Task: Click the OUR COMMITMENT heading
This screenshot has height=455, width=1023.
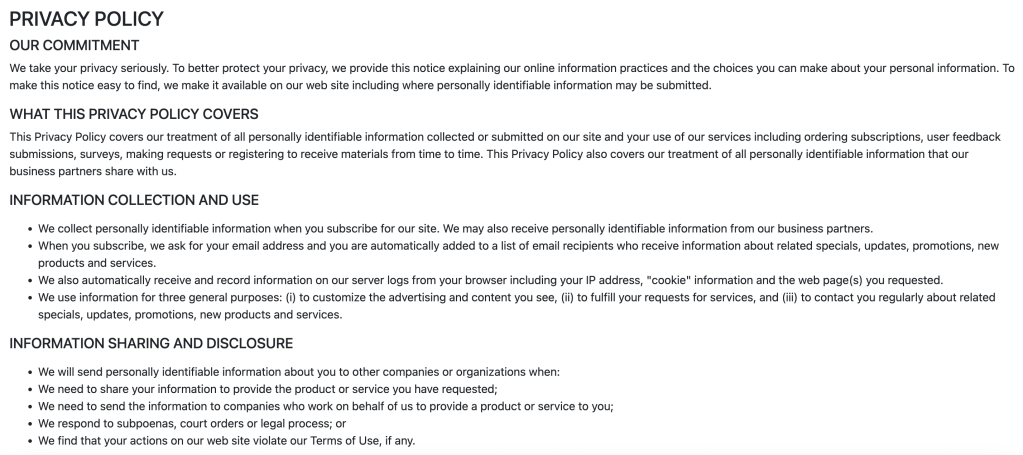Action: [x=74, y=45]
